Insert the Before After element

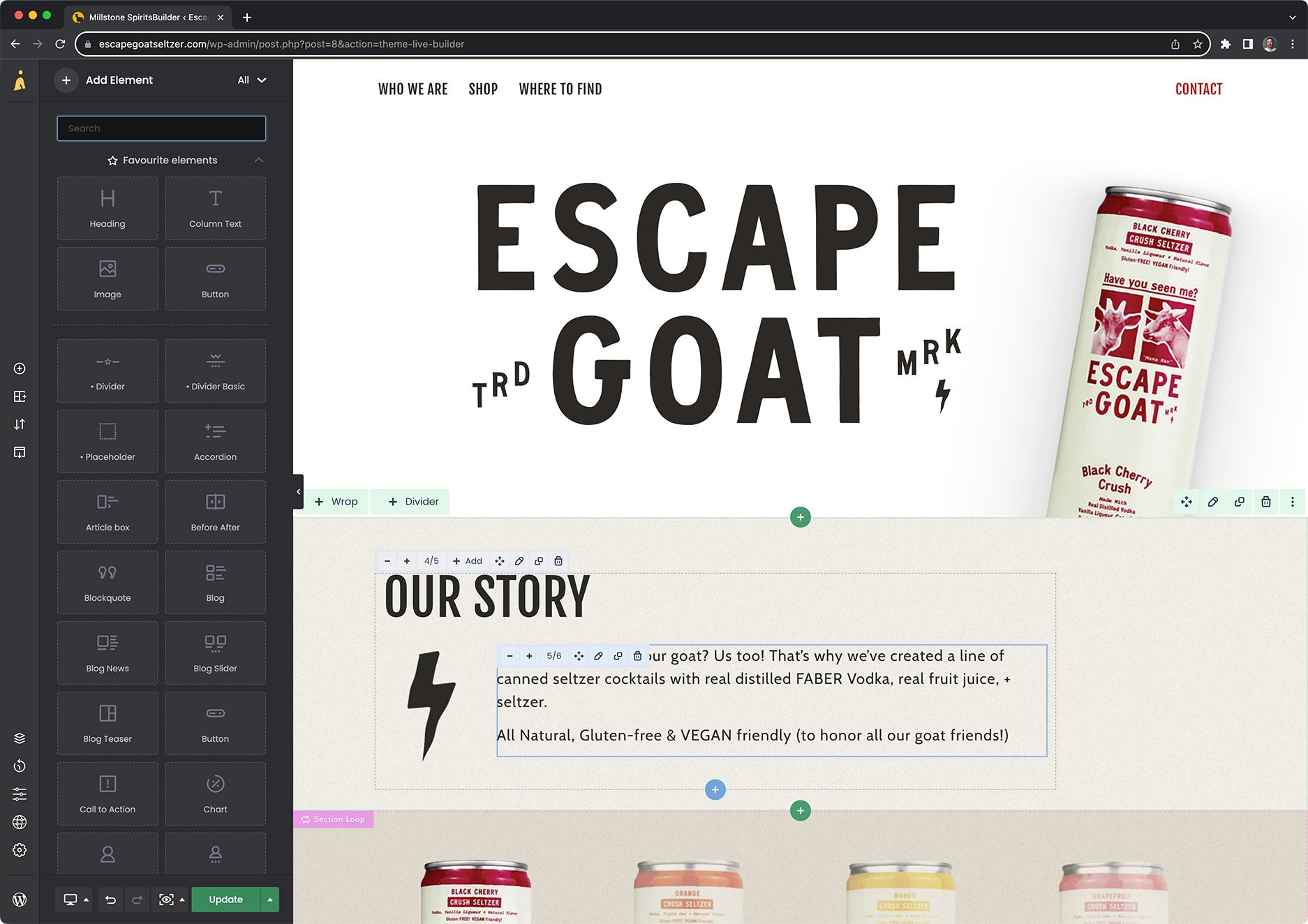pos(215,512)
